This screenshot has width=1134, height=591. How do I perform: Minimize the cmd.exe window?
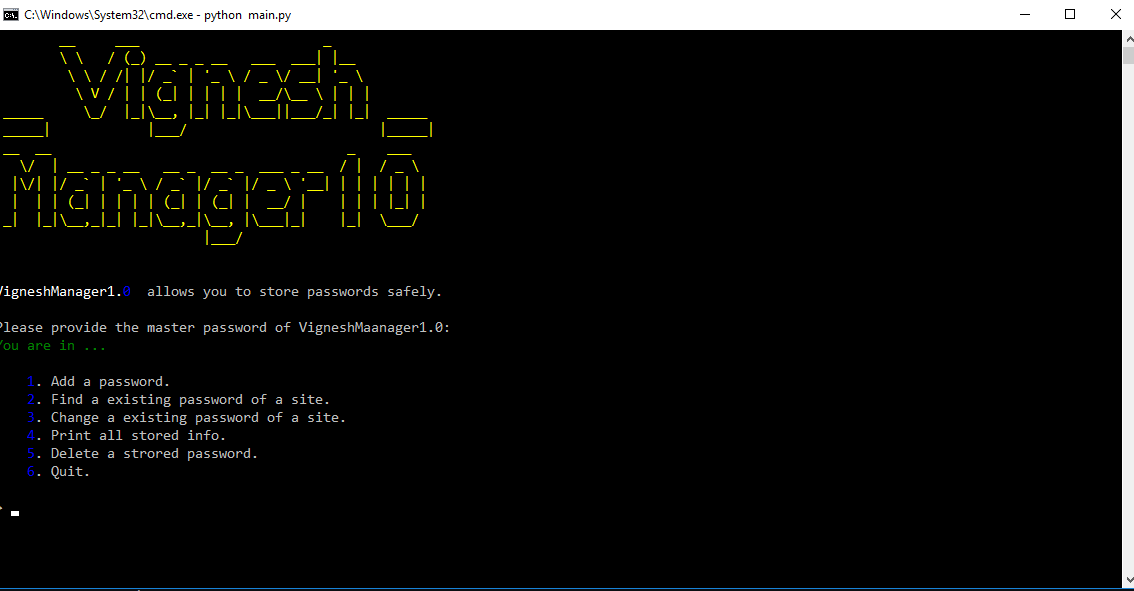point(1025,14)
